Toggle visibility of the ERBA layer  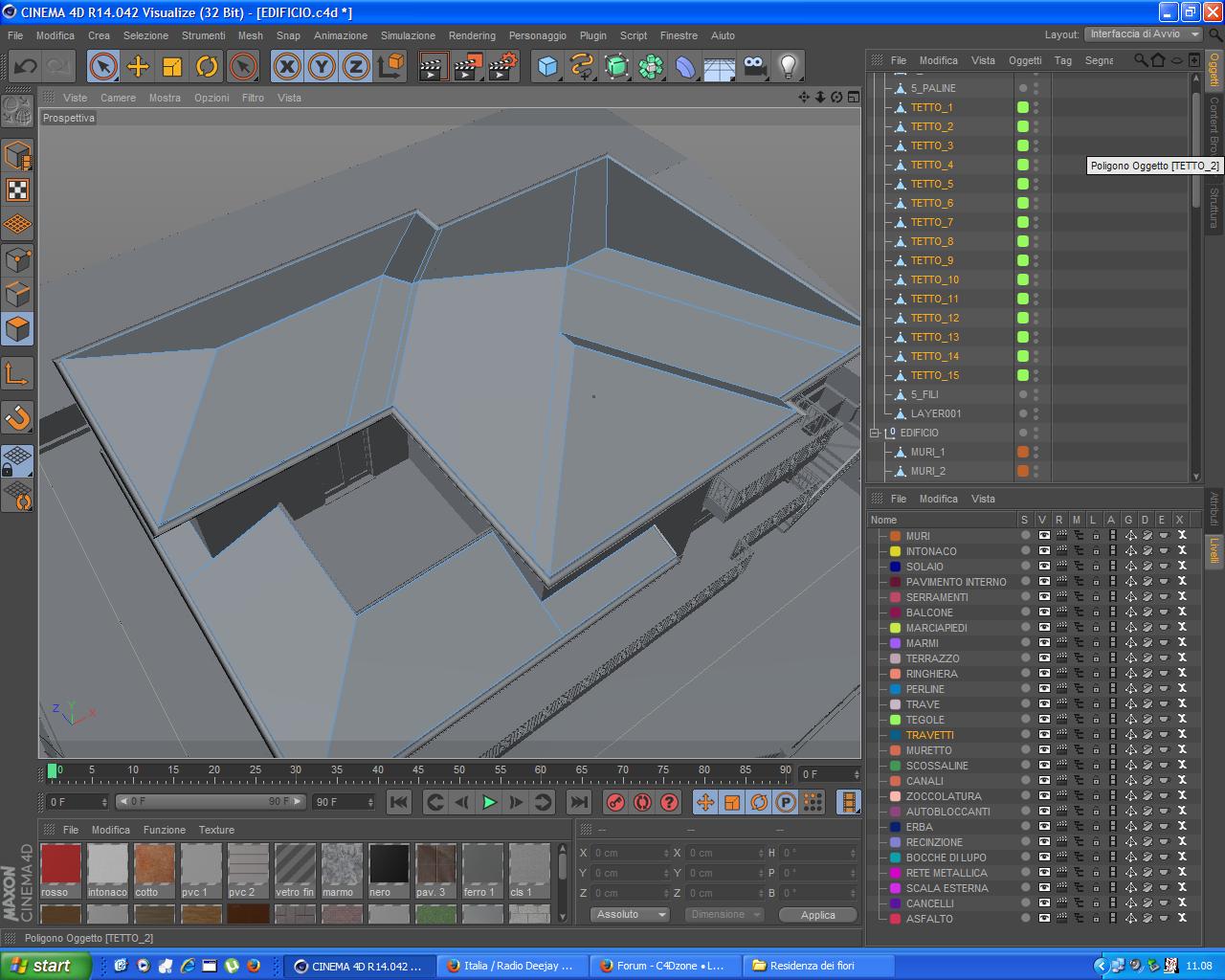point(1044,827)
